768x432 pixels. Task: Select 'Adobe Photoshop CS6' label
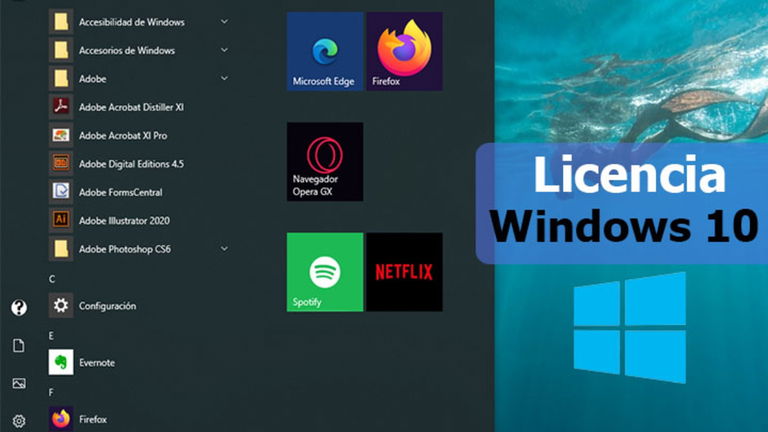(x=125, y=249)
